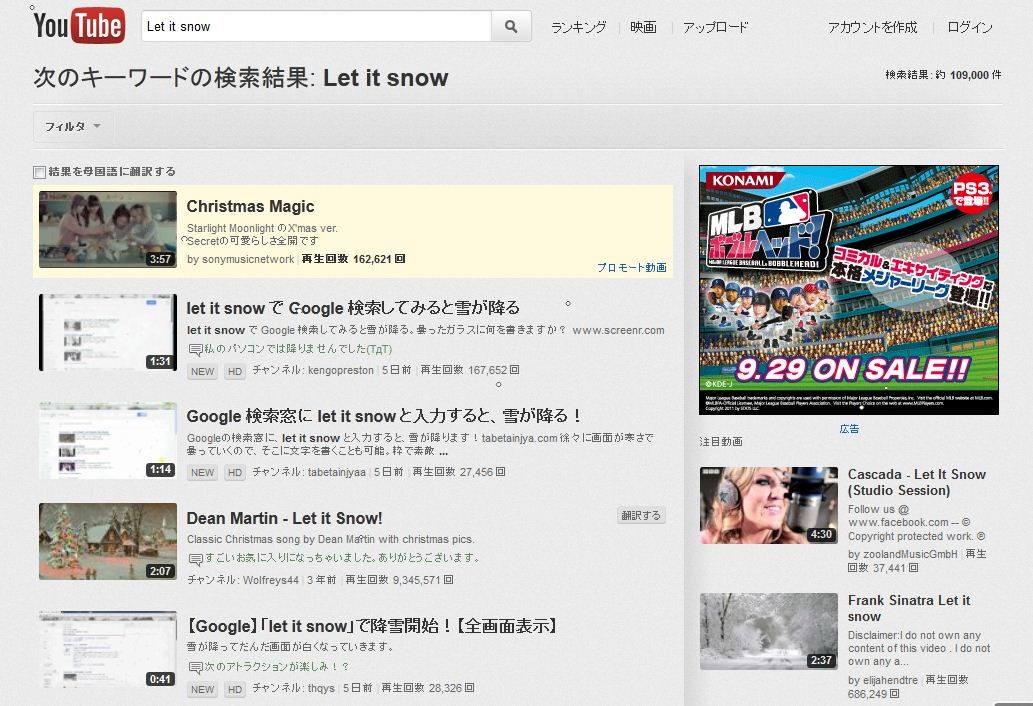Open Dean Martin - Let it Snow! title
This screenshot has width=1033, height=706.
(285, 518)
